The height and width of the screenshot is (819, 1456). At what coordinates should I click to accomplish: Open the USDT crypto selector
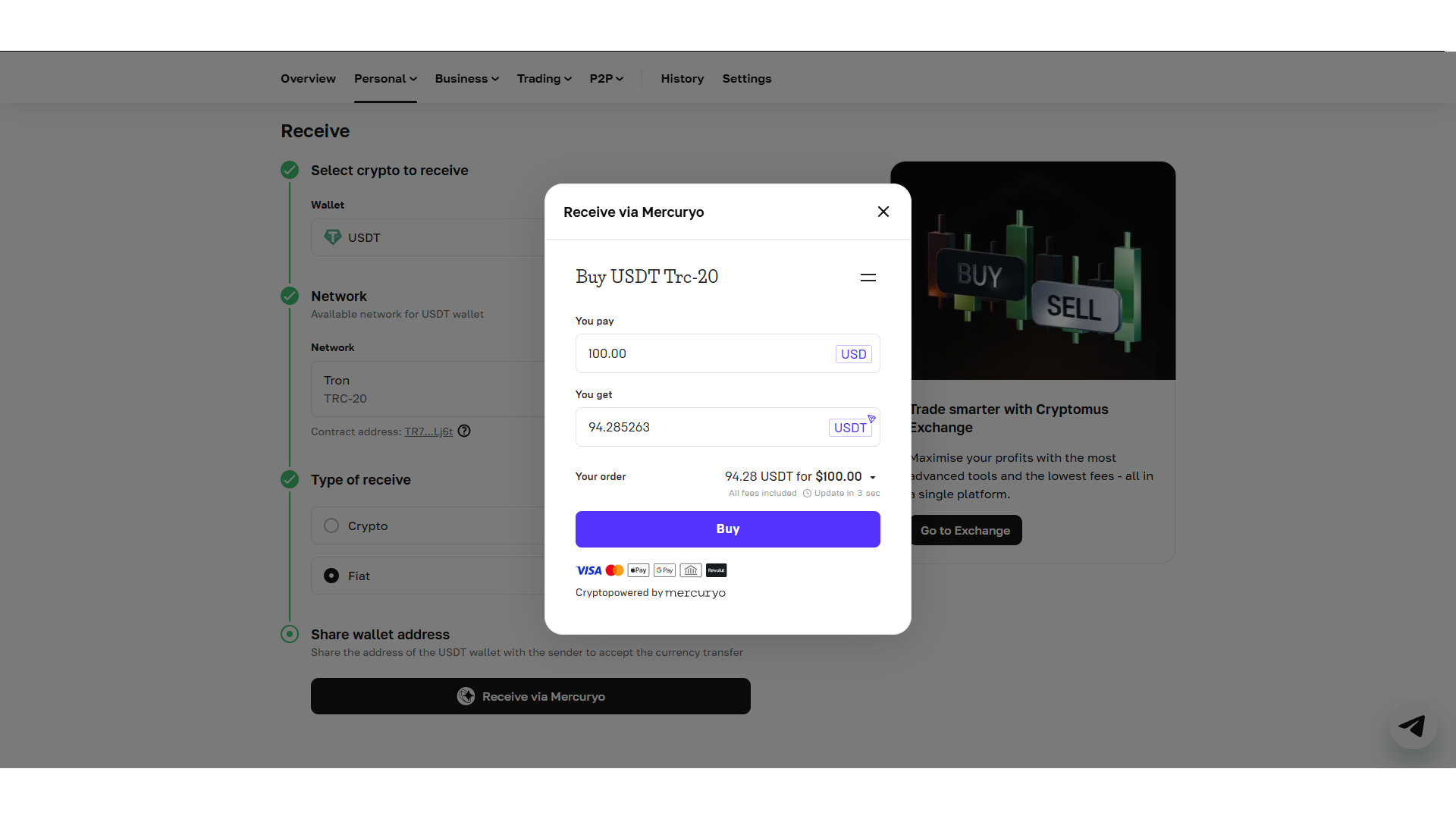(x=850, y=428)
